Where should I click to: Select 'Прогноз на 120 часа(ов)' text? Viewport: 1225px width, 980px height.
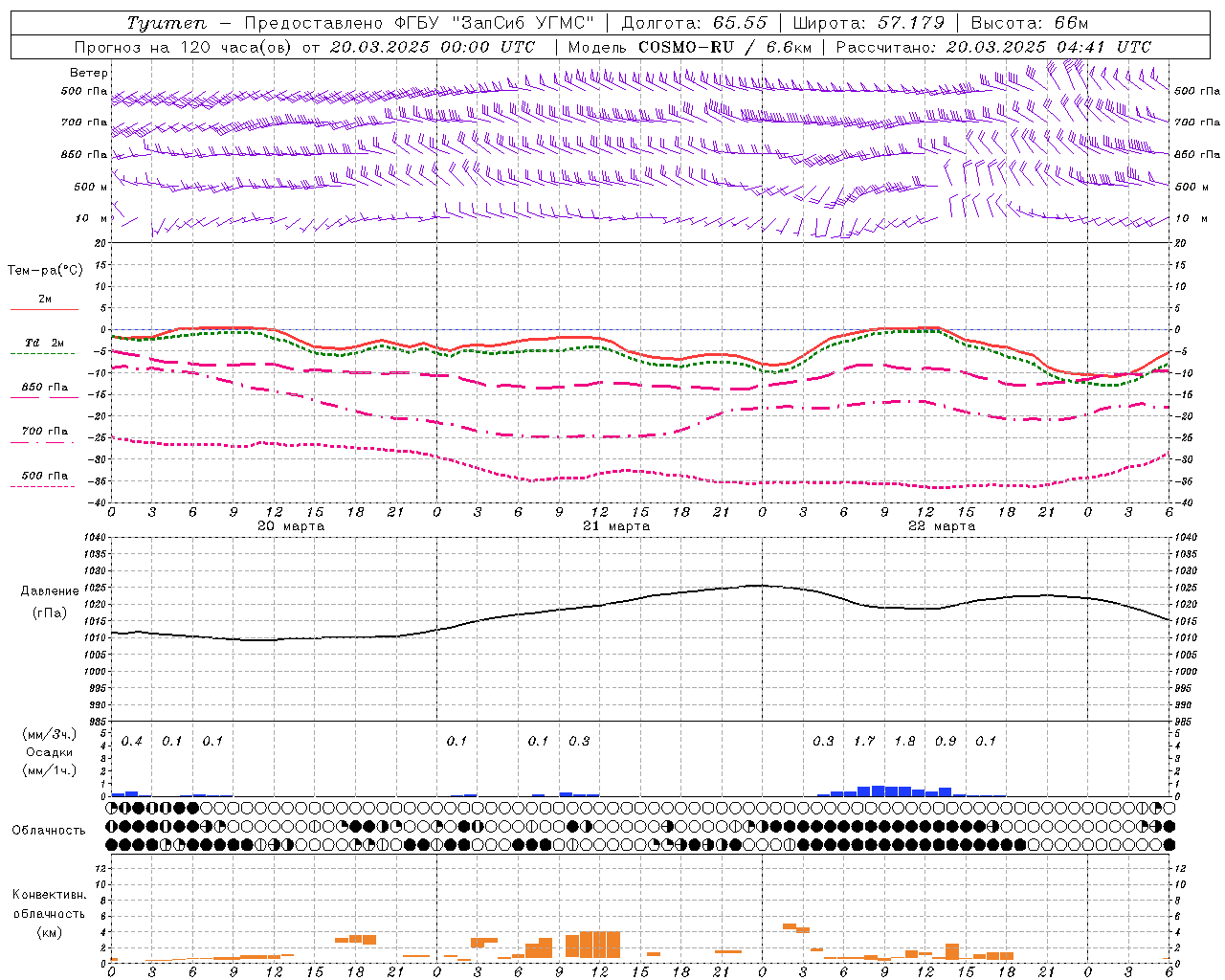point(183,47)
